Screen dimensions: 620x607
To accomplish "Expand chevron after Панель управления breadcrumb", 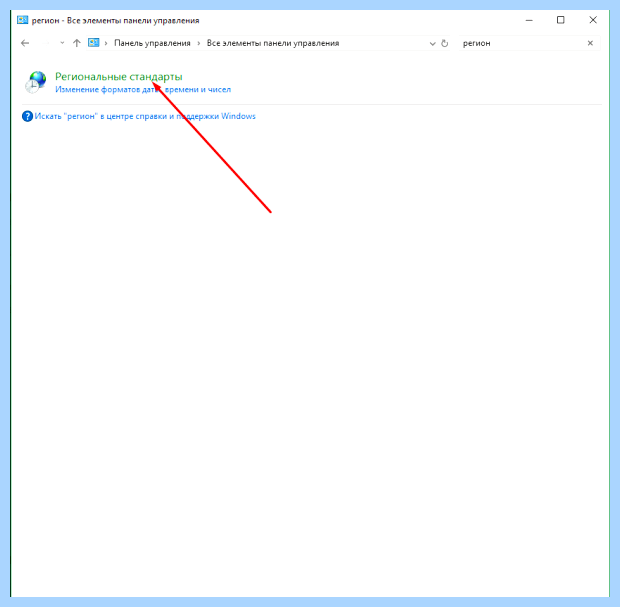I will point(198,43).
